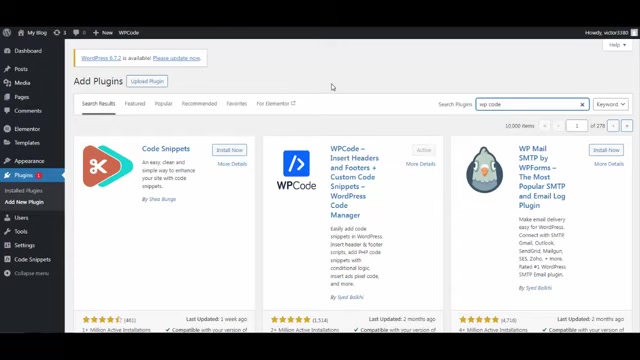Click the WordPress 6.7.2 link

[x=101, y=58]
